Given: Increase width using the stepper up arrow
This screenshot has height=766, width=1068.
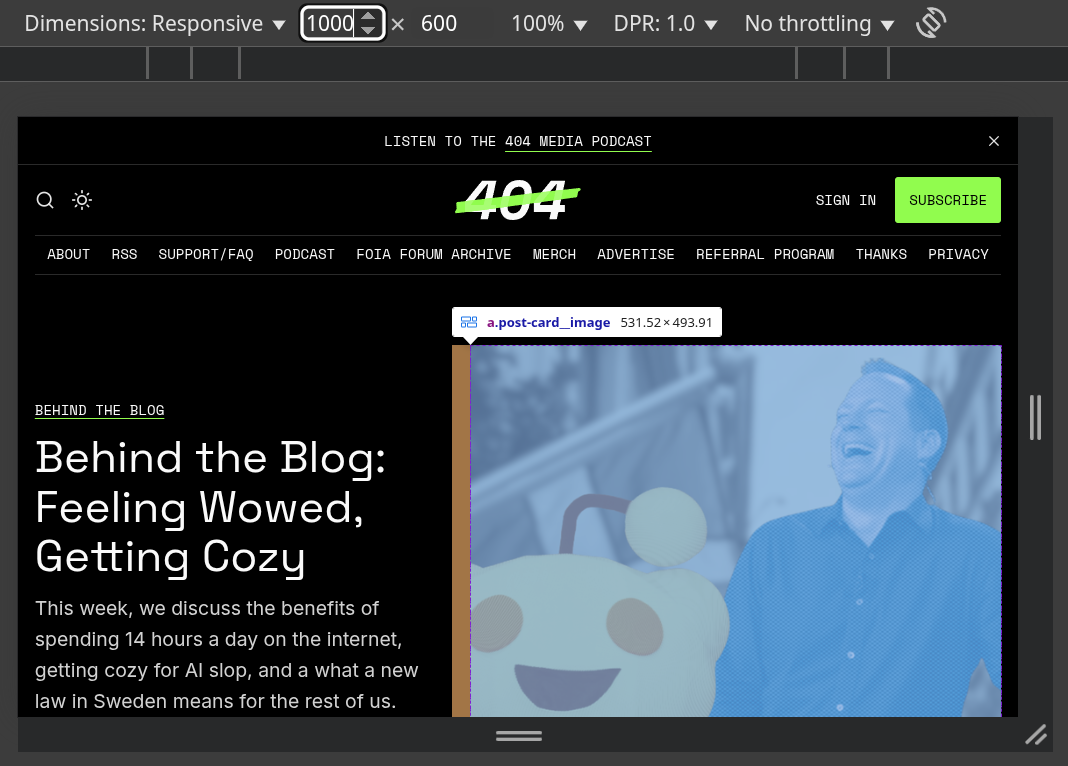Looking at the screenshot, I should [x=368, y=17].
